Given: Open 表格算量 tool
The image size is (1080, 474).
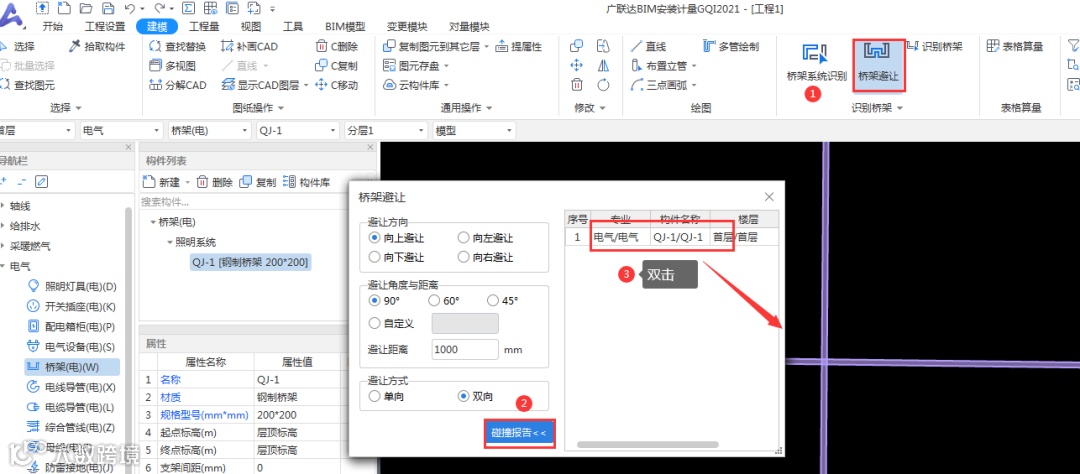Looking at the screenshot, I should (1015, 47).
